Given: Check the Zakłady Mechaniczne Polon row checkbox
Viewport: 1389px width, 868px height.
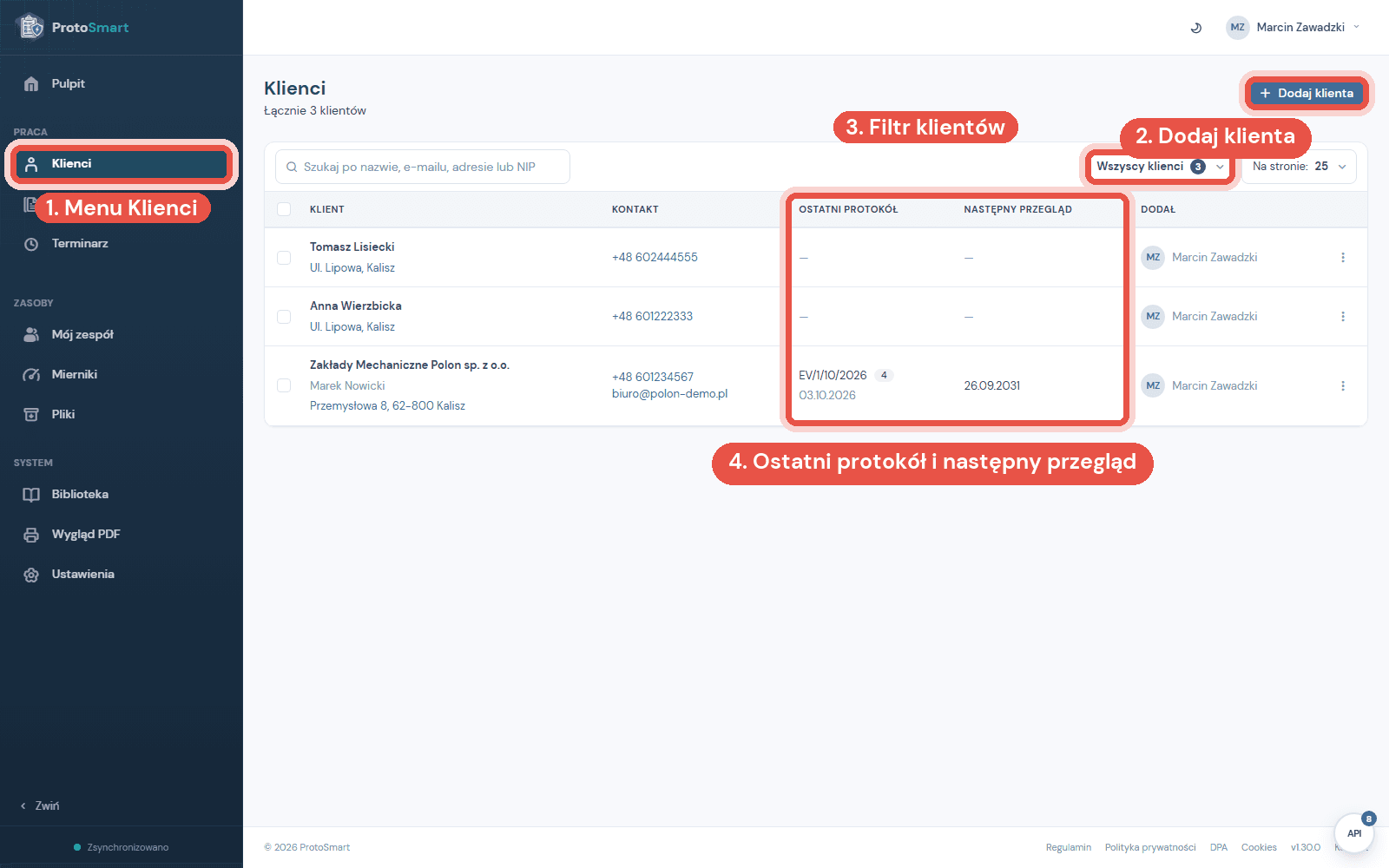Looking at the screenshot, I should pos(284,385).
